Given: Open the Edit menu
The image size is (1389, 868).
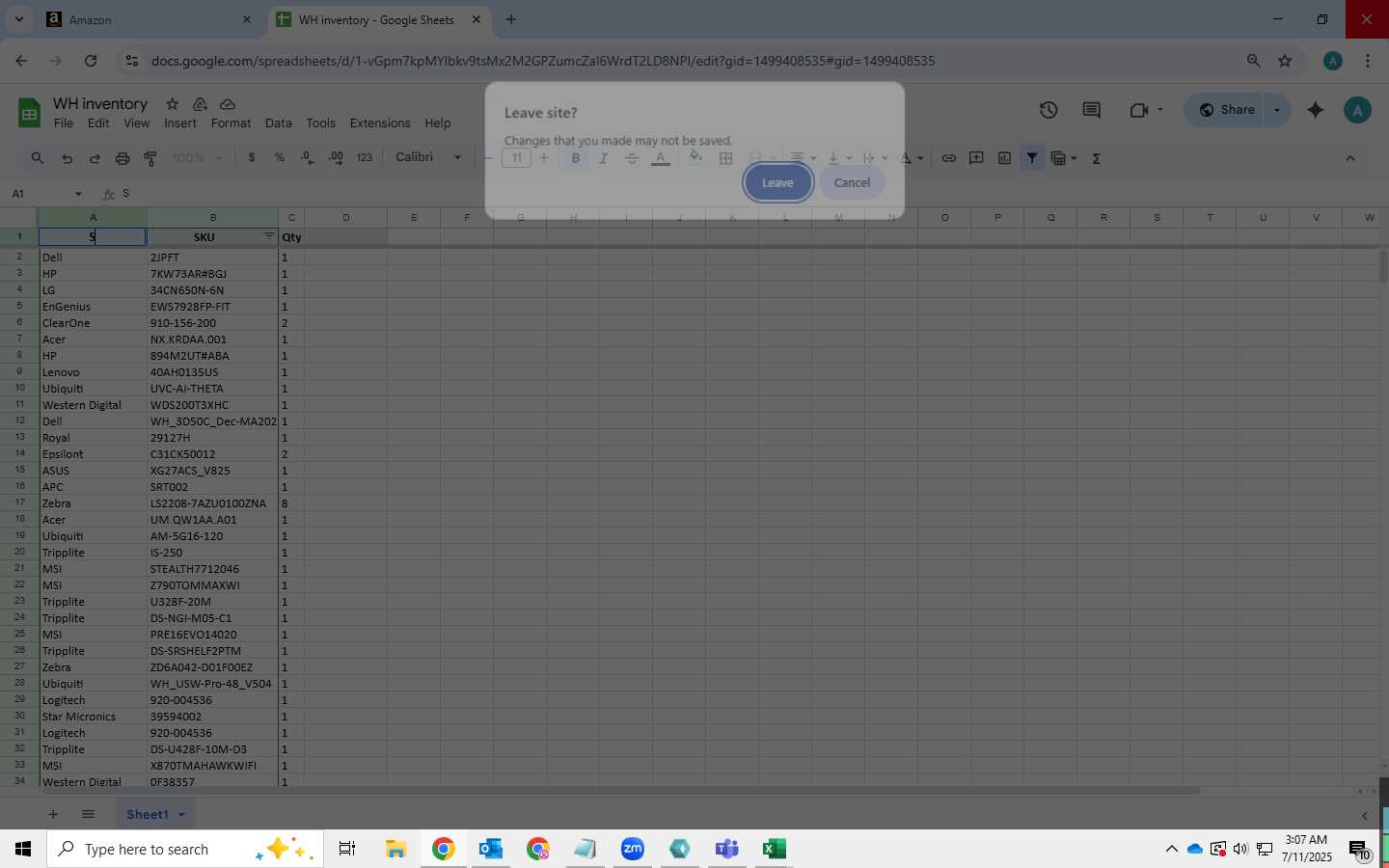Looking at the screenshot, I should (x=98, y=123).
